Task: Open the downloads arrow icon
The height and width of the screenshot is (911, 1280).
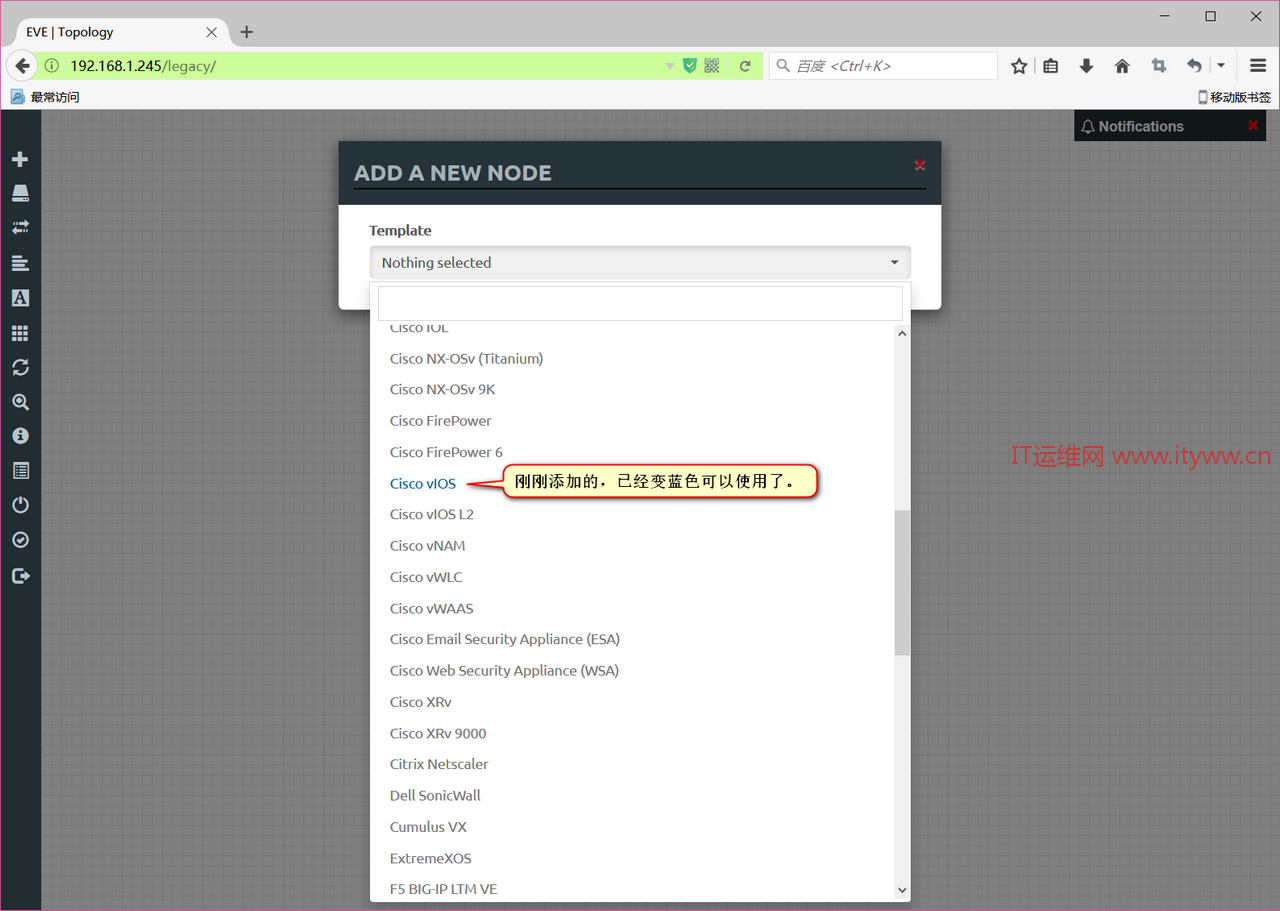Action: click(1086, 66)
